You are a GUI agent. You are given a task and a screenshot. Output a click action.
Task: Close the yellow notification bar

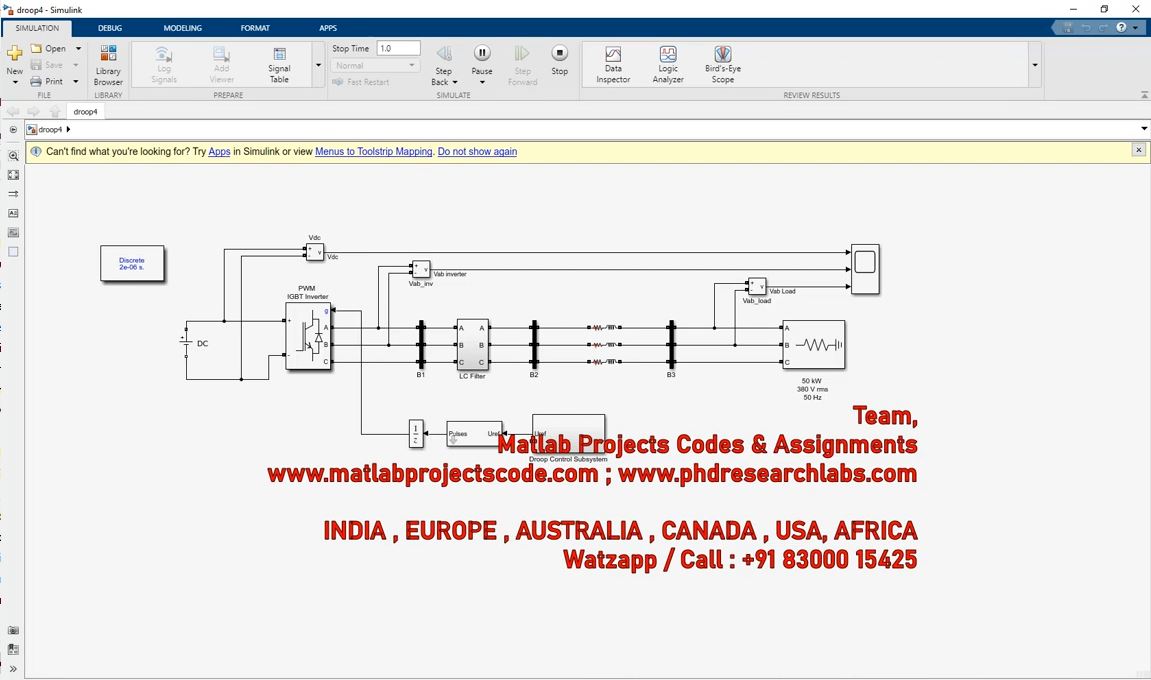coord(1139,150)
